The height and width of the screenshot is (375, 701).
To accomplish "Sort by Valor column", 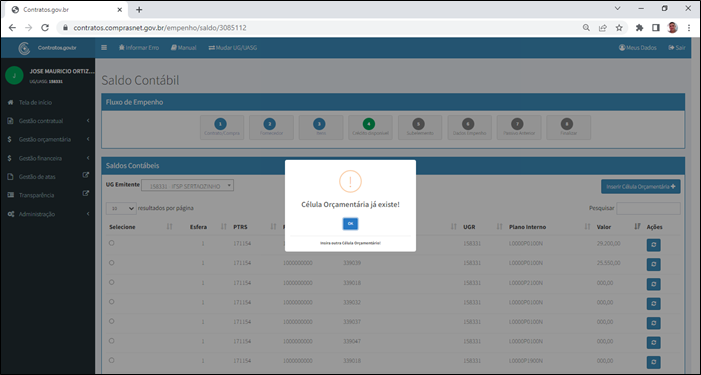I will (618, 227).
